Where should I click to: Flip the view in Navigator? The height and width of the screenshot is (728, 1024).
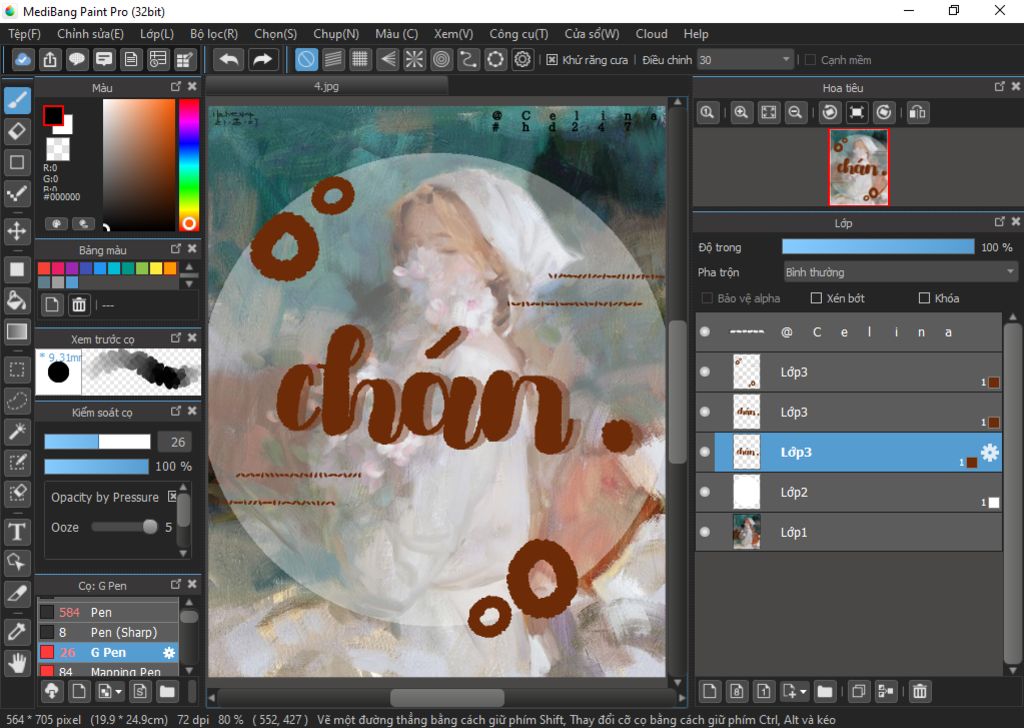pyautogui.click(x=918, y=112)
